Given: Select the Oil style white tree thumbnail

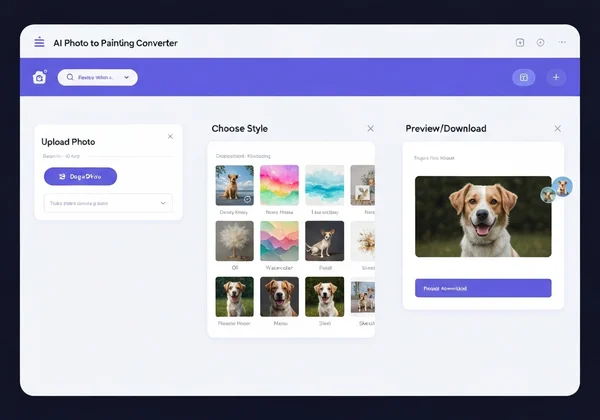Looking at the screenshot, I should [x=235, y=241].
